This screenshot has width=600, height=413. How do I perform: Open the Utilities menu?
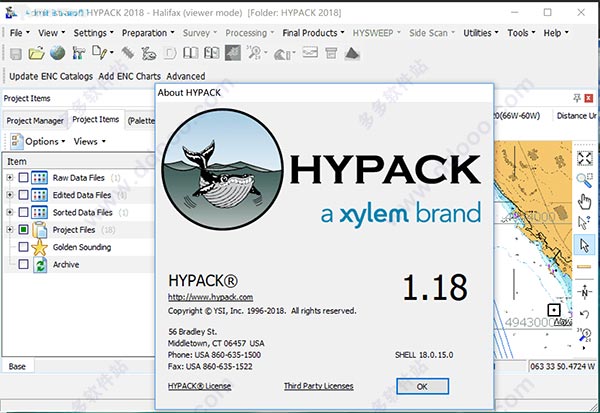tap(481, 33)
